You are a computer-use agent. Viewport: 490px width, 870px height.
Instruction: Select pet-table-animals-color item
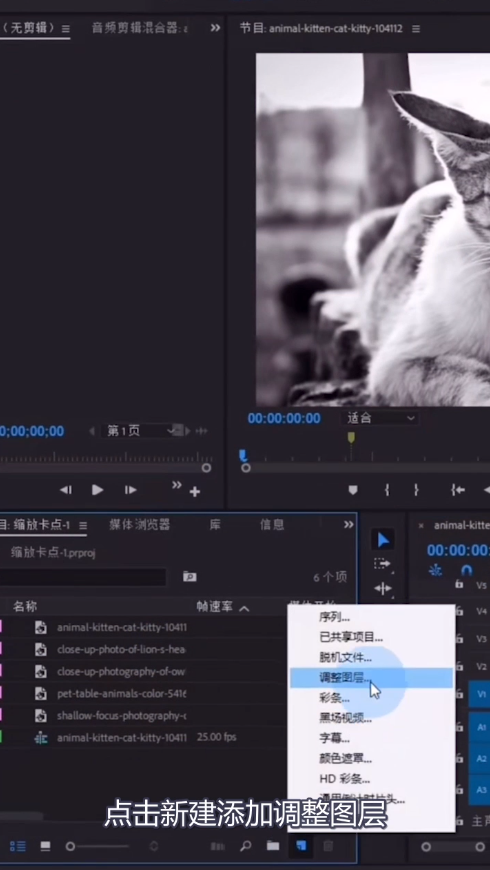click(122, 694)
